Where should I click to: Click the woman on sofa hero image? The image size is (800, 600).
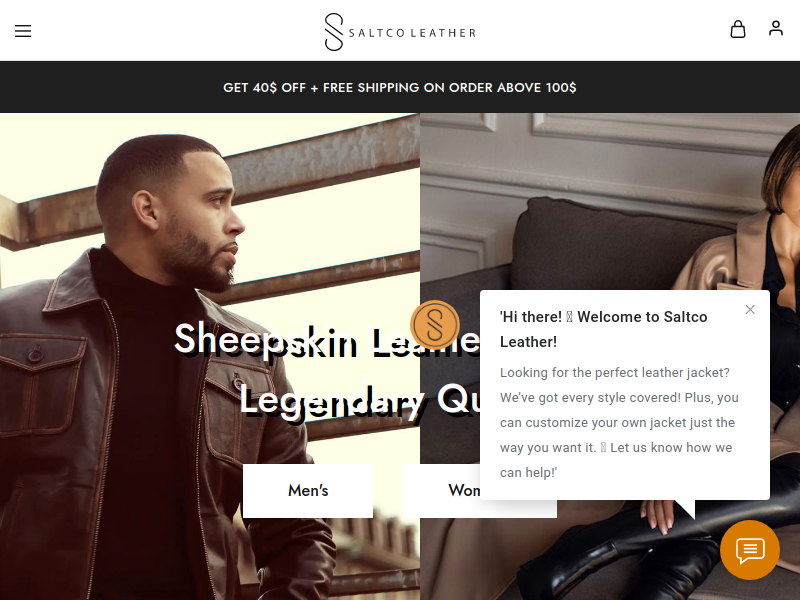click(x=610, y=204)
